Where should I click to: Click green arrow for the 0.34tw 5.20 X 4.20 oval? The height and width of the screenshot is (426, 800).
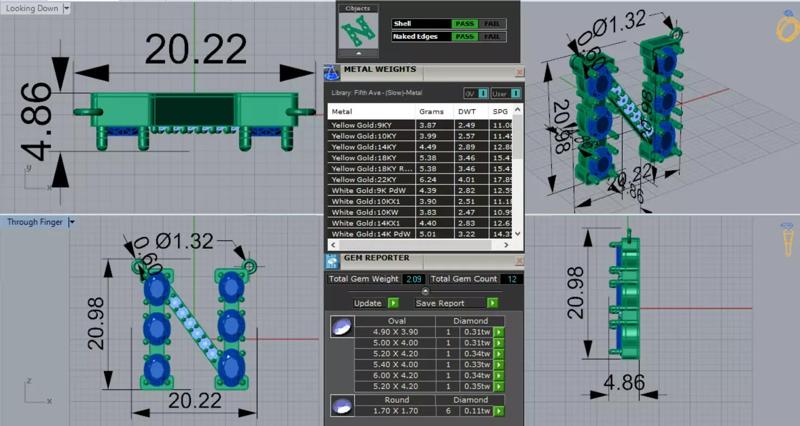pos(498,354)
